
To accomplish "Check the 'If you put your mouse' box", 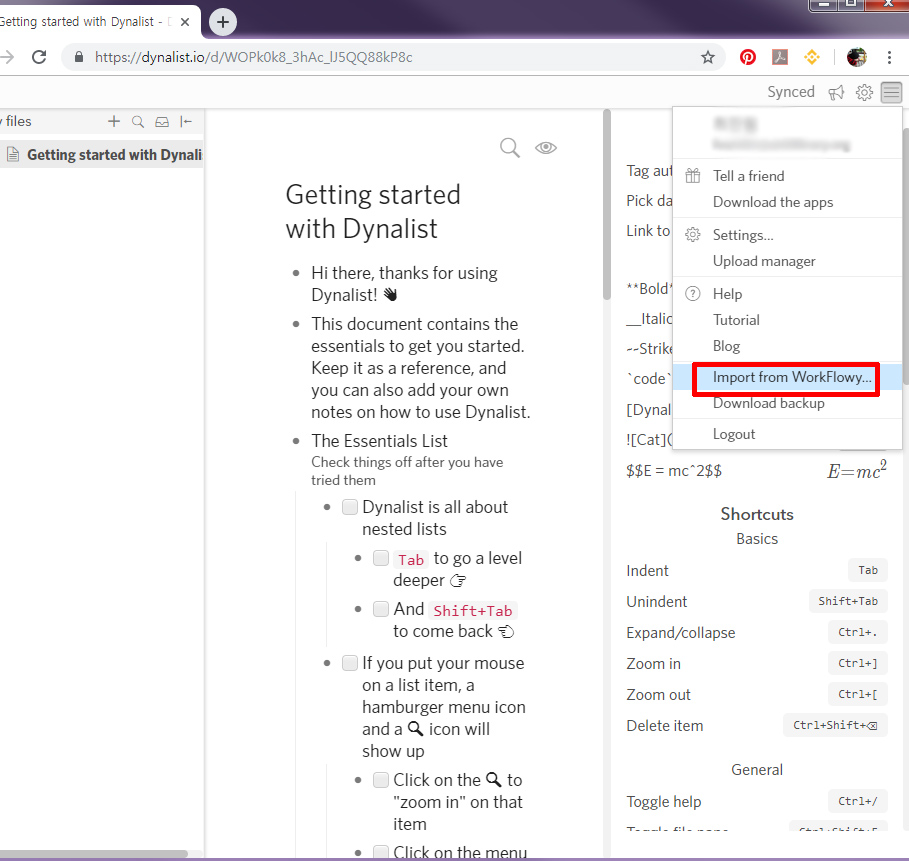I will coord(350,663).
